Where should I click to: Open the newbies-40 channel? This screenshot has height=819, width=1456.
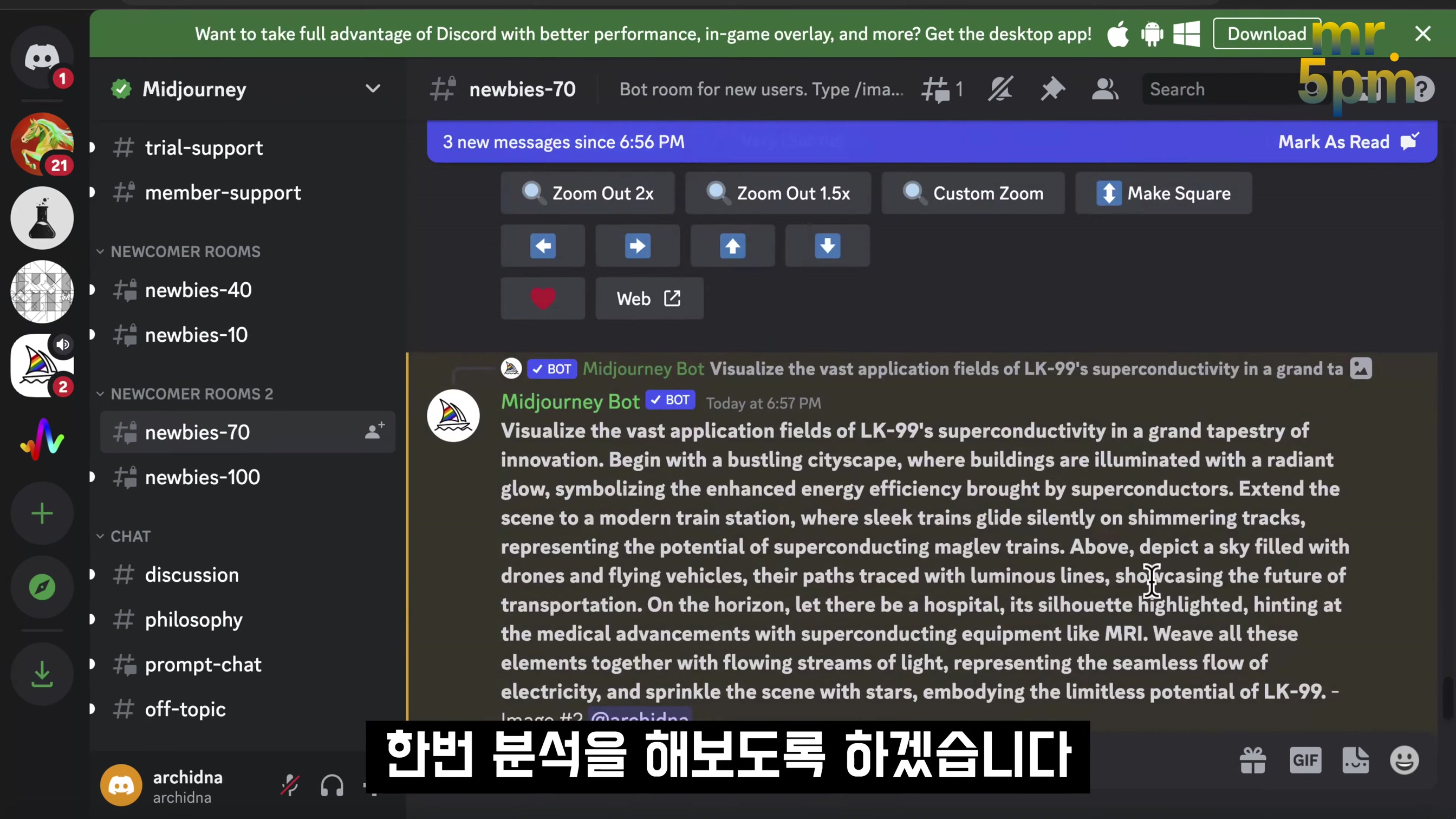[x=248, y=290]
